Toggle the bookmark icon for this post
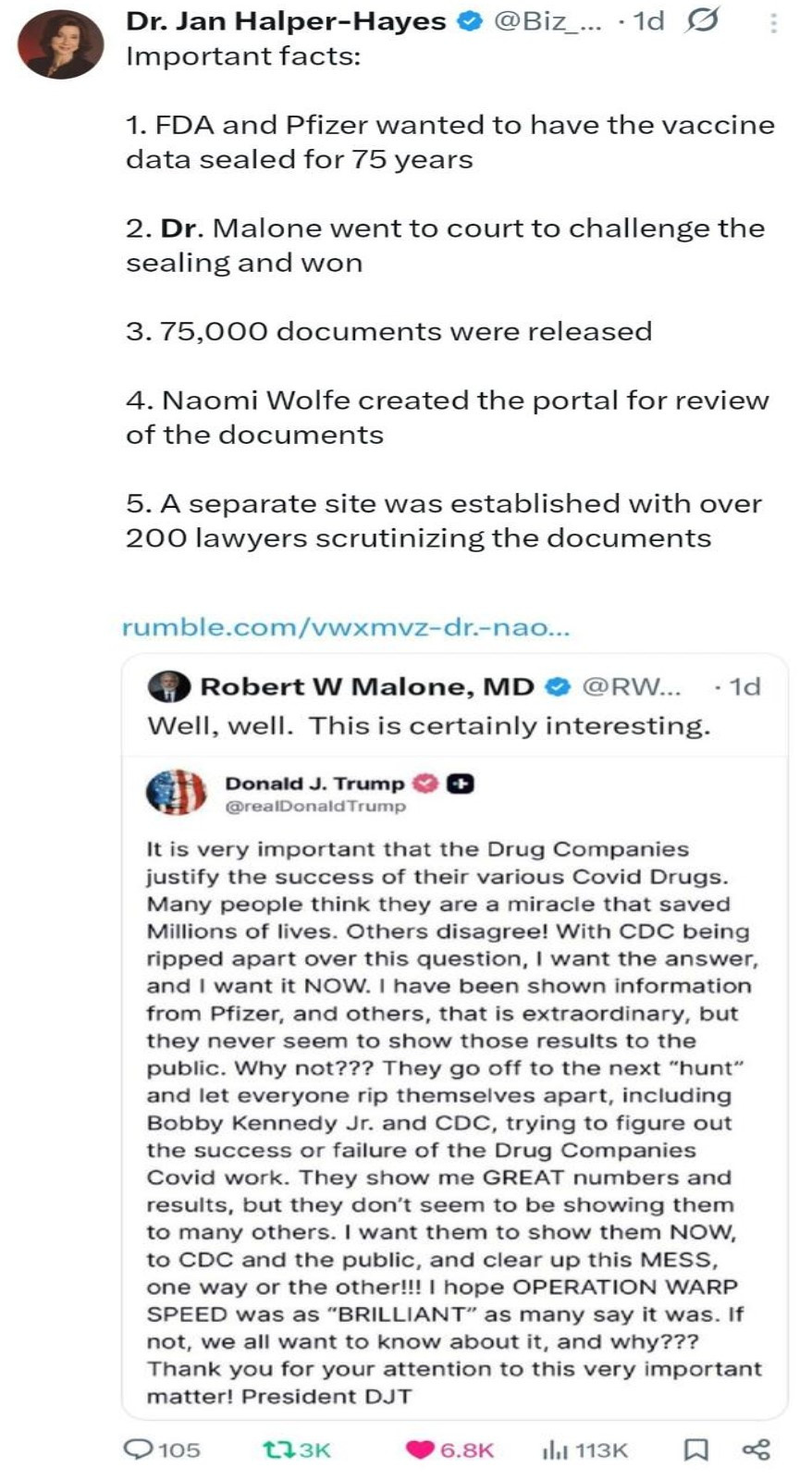Image resolution: width=812 pixels, height=1480 pixels. point(695,1449)
